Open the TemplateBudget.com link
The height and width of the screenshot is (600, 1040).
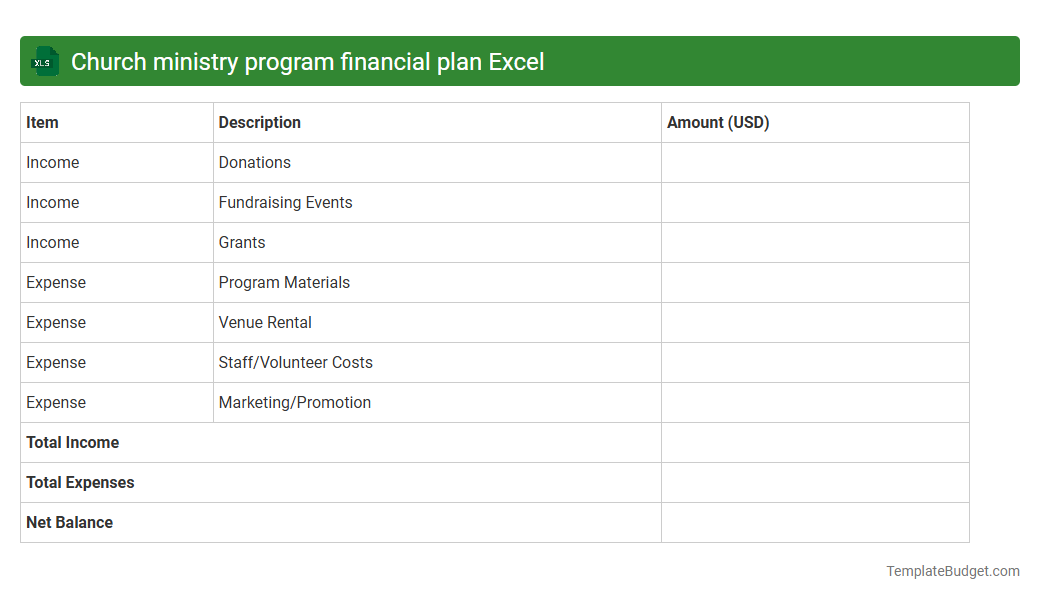(x=953, y=571)
